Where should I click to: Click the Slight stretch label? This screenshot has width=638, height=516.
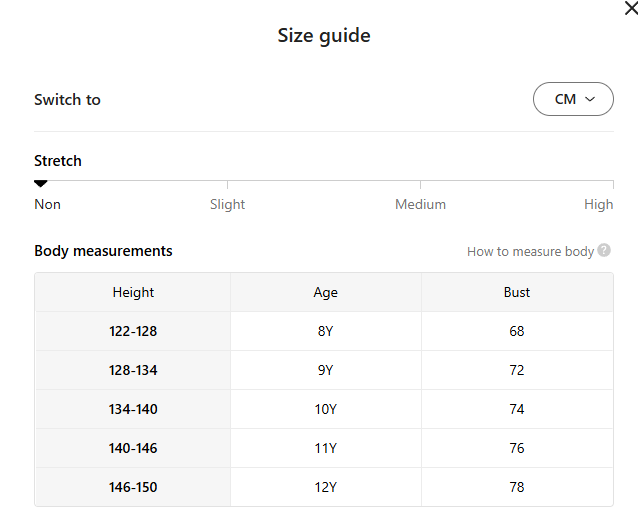(x=227, y=204)
